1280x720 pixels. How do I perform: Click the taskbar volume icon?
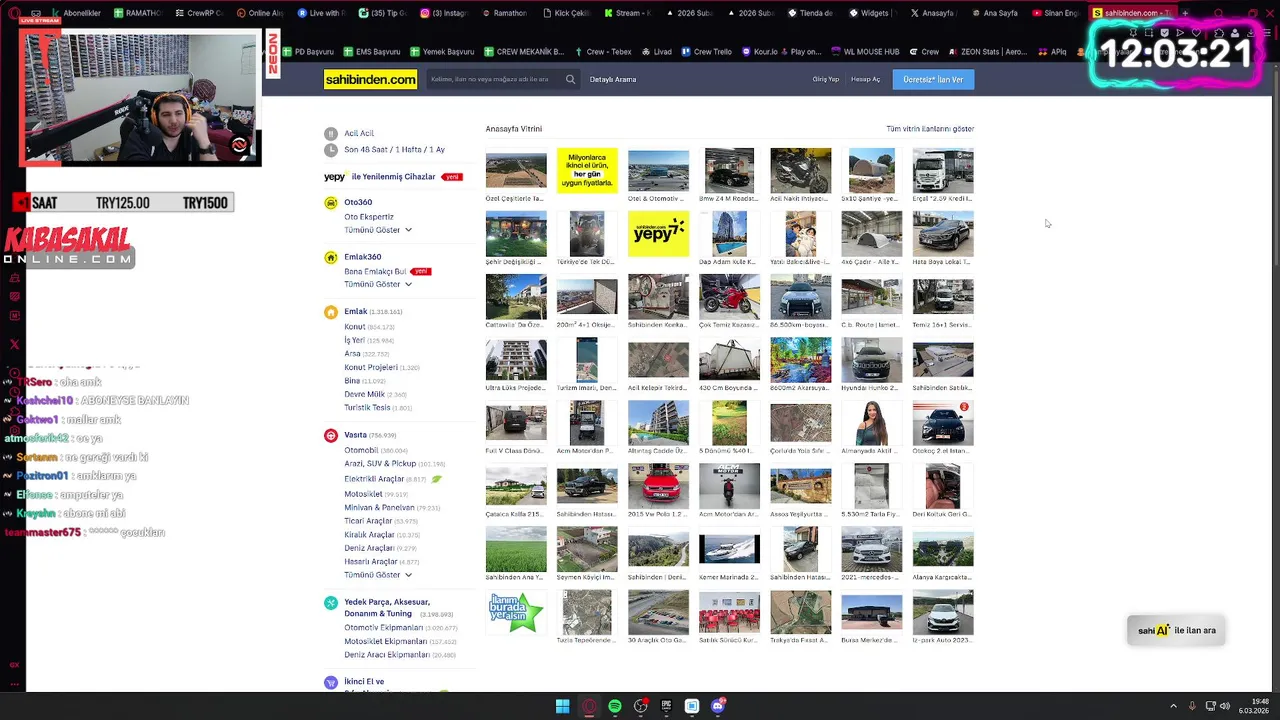tap(1224, 706)
